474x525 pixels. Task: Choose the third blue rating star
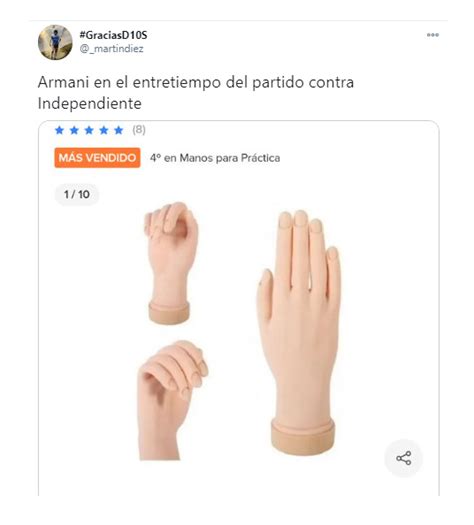click(x=89, y=130)
